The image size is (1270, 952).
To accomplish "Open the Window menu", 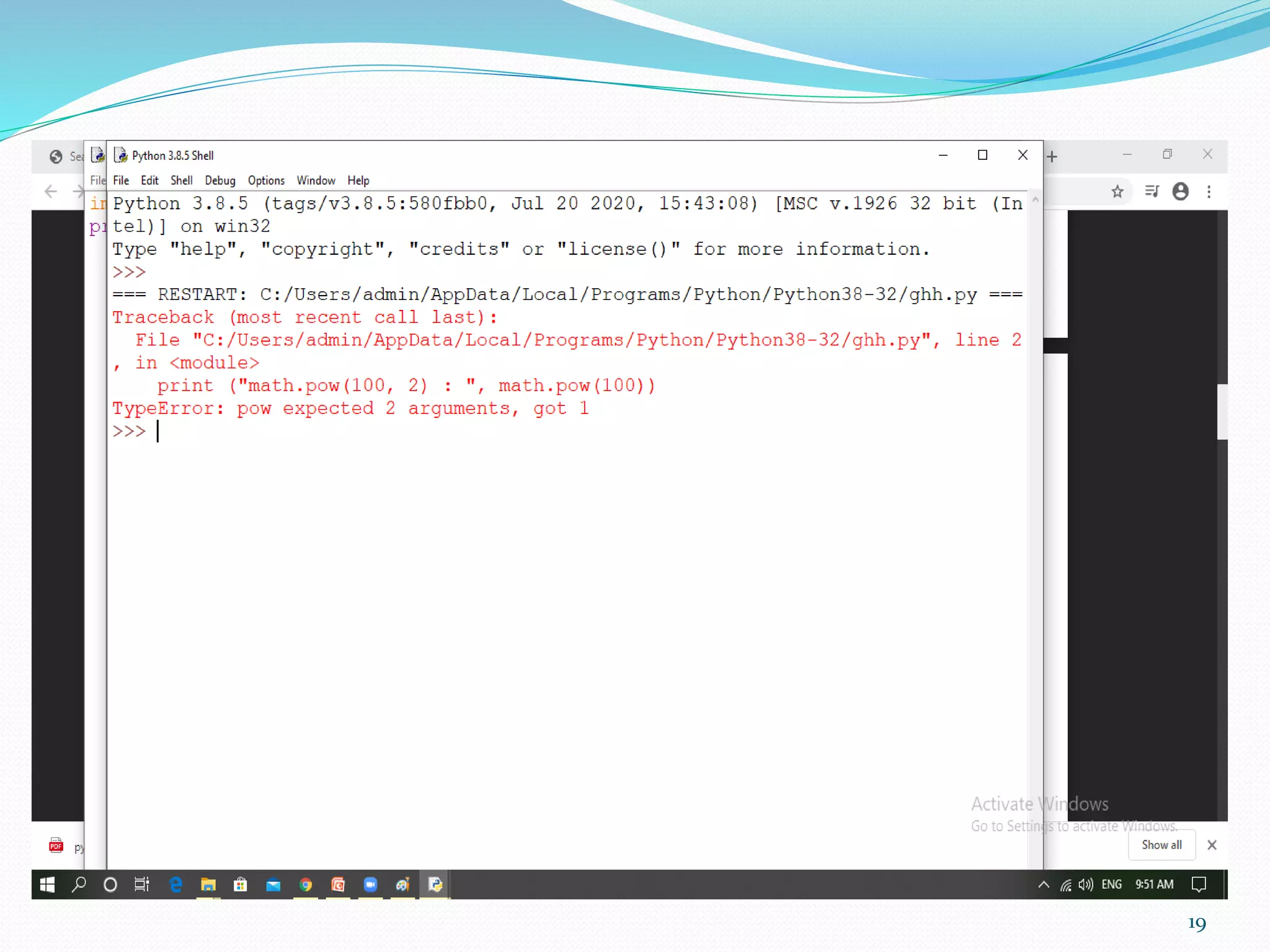I will click(316, 180).
